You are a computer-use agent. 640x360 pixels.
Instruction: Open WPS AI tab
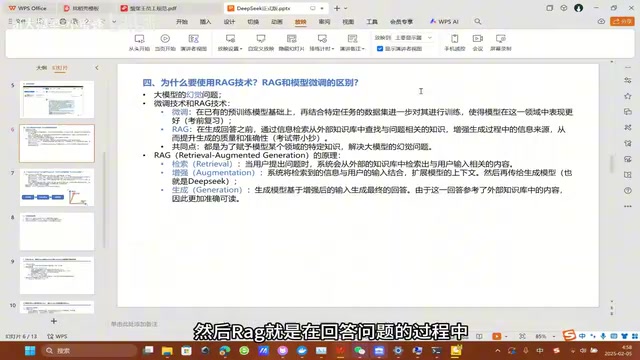(444, 22)
